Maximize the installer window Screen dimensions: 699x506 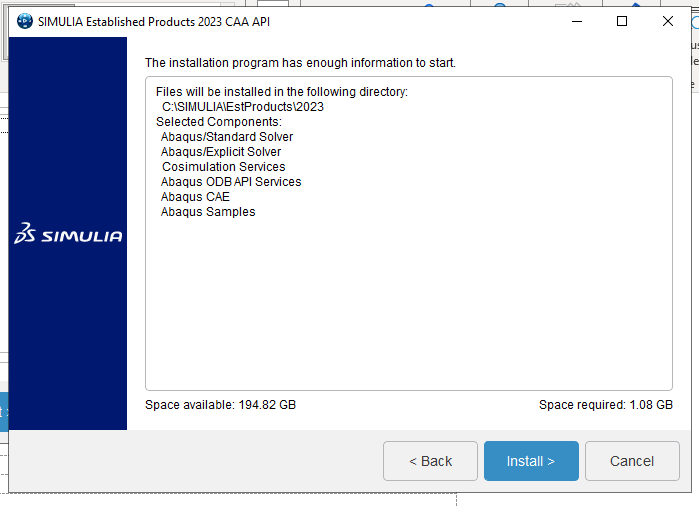click(622, 21)
